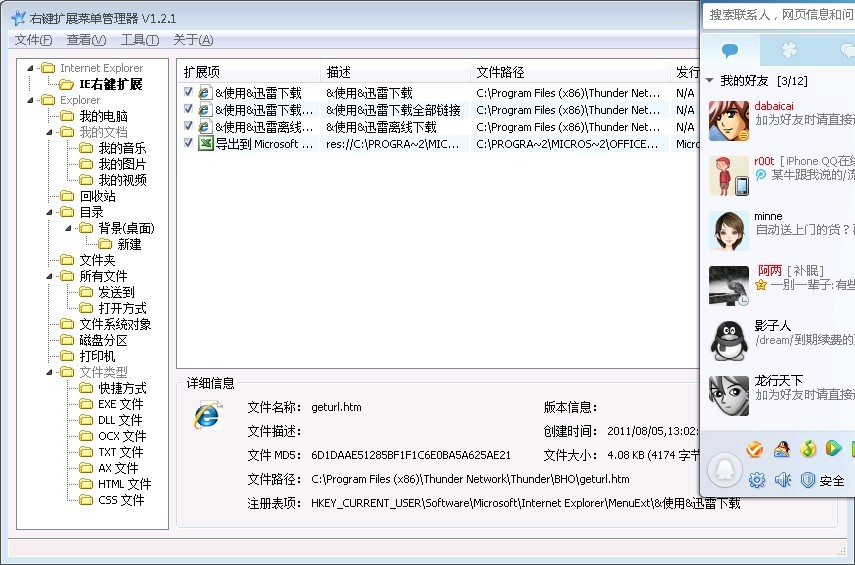Click IE icon of &使用&迅雷离线下载 row
Screen dimensions: 855x565
(205, 127)
